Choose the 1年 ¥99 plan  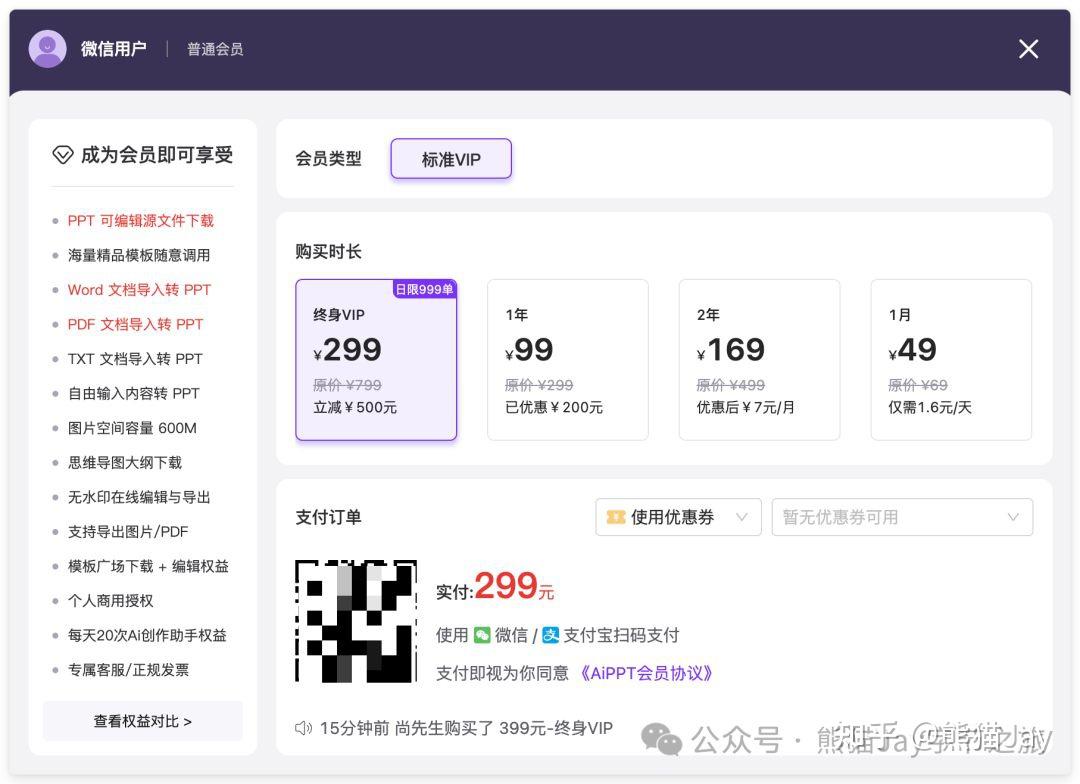(x=568, y=360)
